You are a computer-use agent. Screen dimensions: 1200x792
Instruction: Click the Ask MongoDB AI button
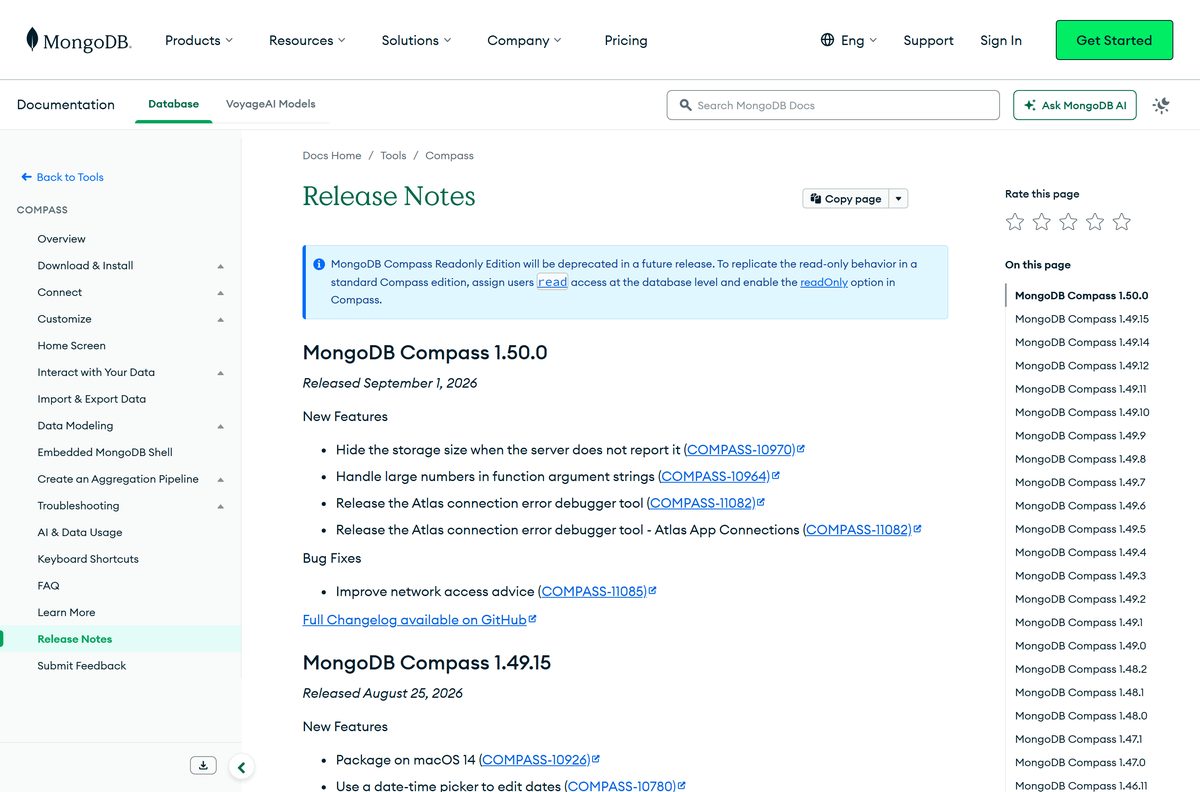click(1075, 105)
